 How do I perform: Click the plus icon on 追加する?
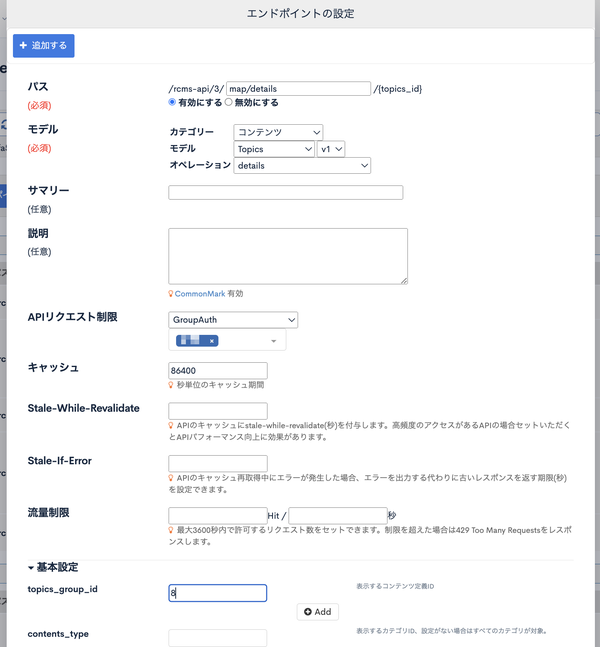click(x=24, y=45)
